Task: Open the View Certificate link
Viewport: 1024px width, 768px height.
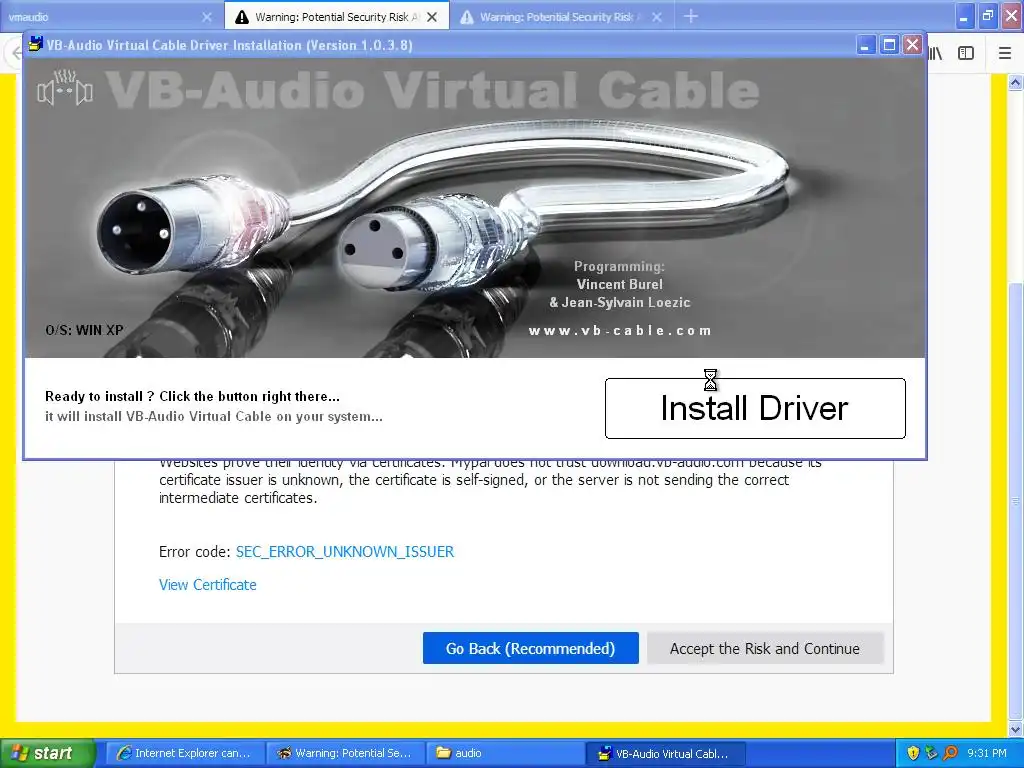Action: (208, 584)
